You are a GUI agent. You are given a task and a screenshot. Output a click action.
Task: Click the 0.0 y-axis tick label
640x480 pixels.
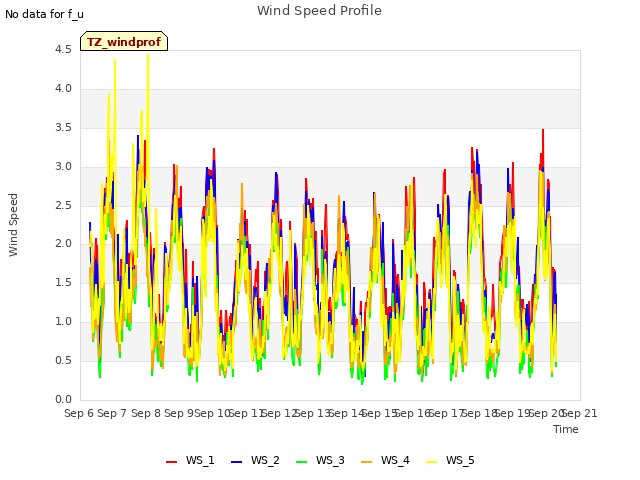(x=63, y=399)
